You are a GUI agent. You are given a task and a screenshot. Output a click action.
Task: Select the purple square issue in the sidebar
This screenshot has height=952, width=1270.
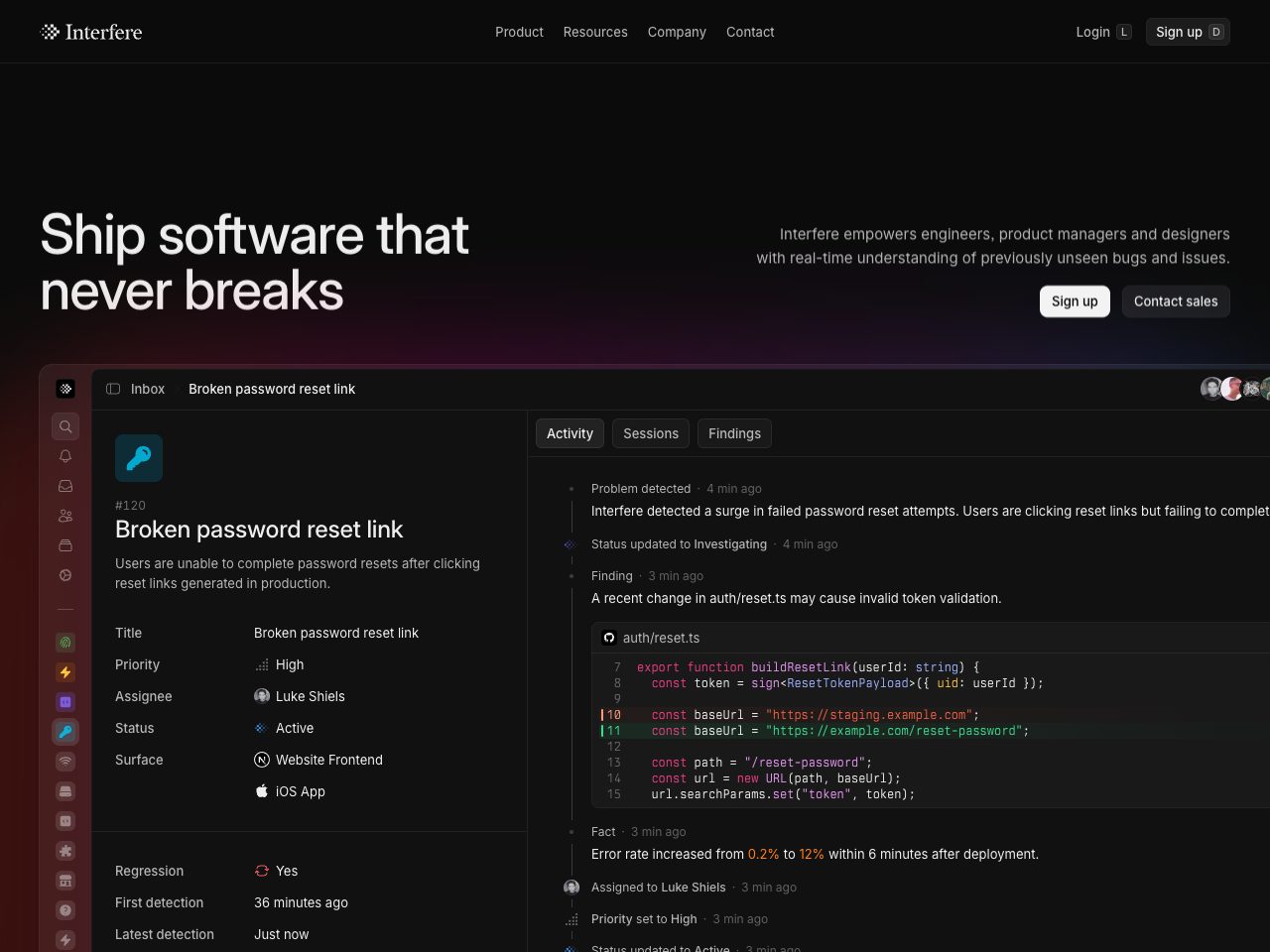click(65, 702)
